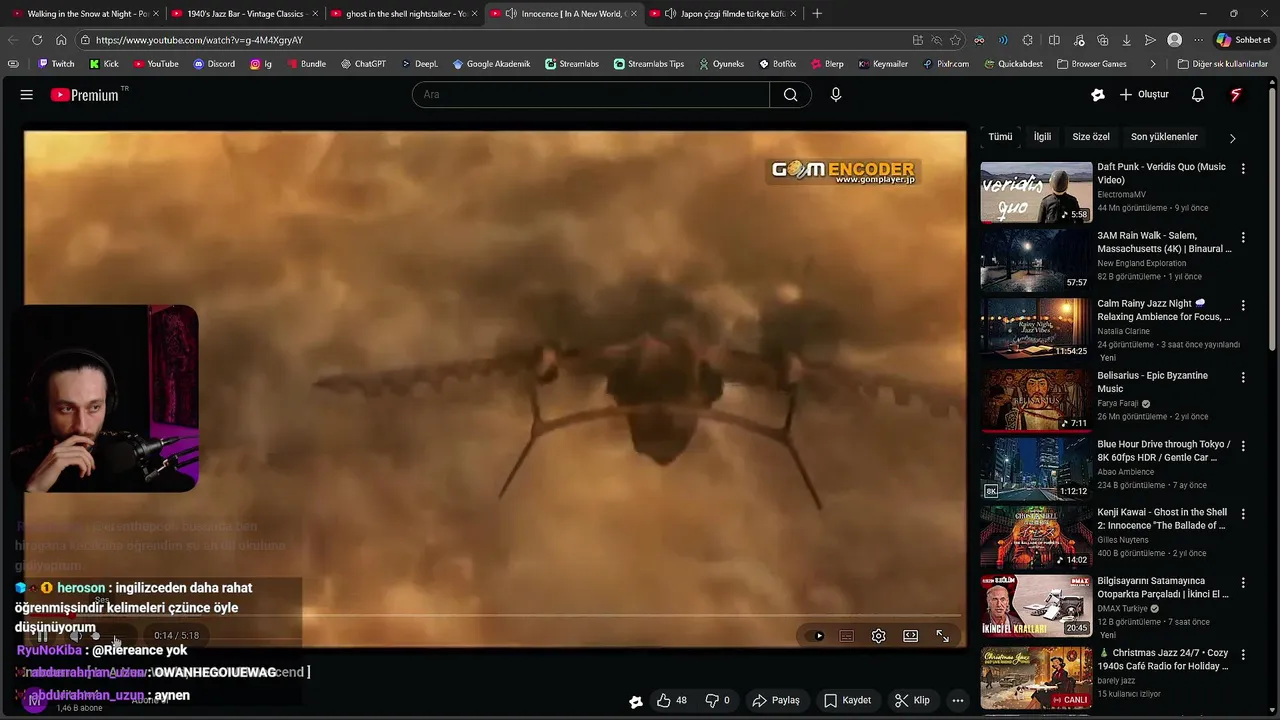Open Bilgisayarını Satamayınca video thumbnail
The width and height of the screenshot is (1280, 720).
pyautogui.click(x=1036, y=605)
